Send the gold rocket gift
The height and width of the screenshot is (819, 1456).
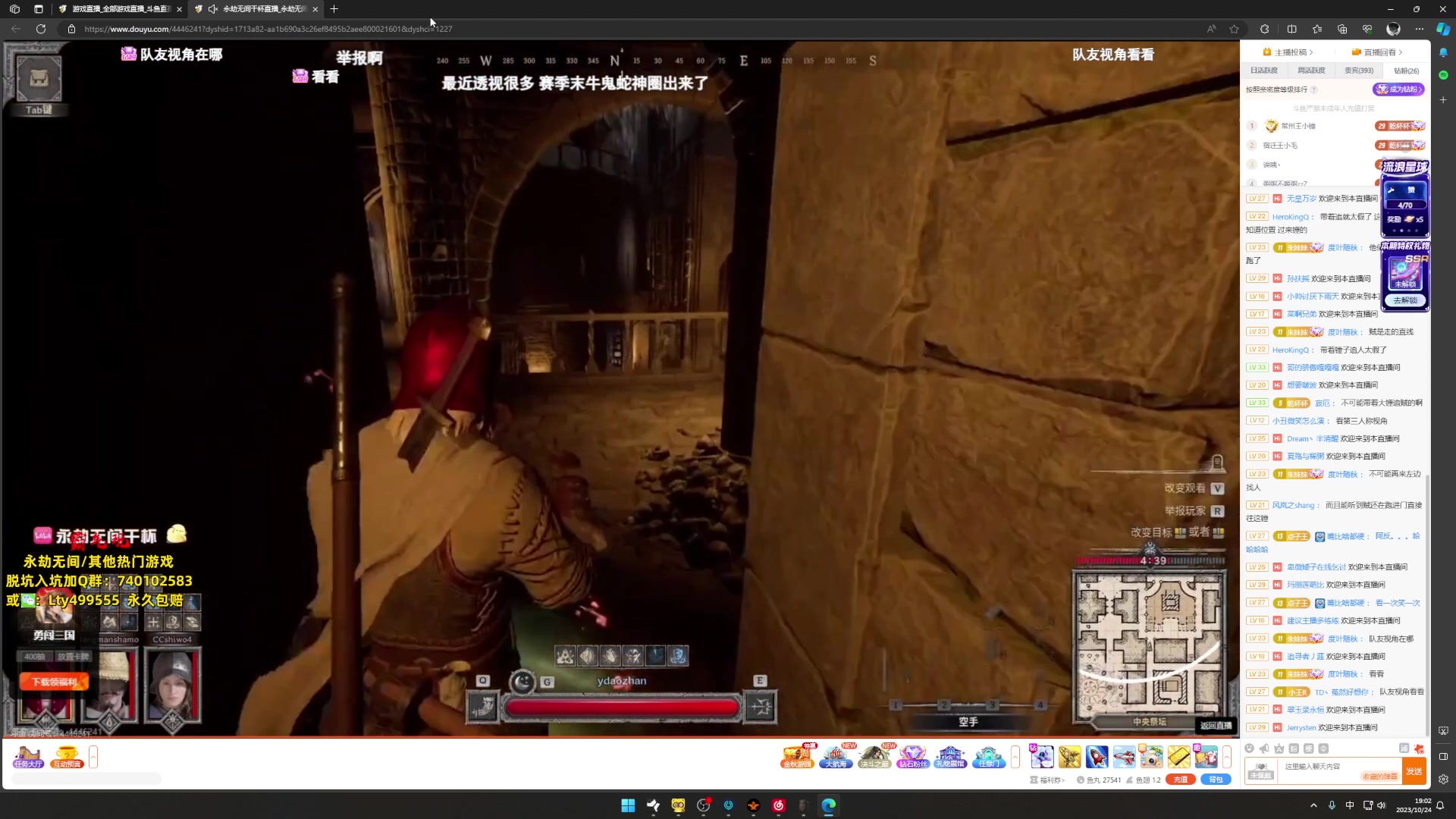pyautogui.click(x=1069, y=757)
